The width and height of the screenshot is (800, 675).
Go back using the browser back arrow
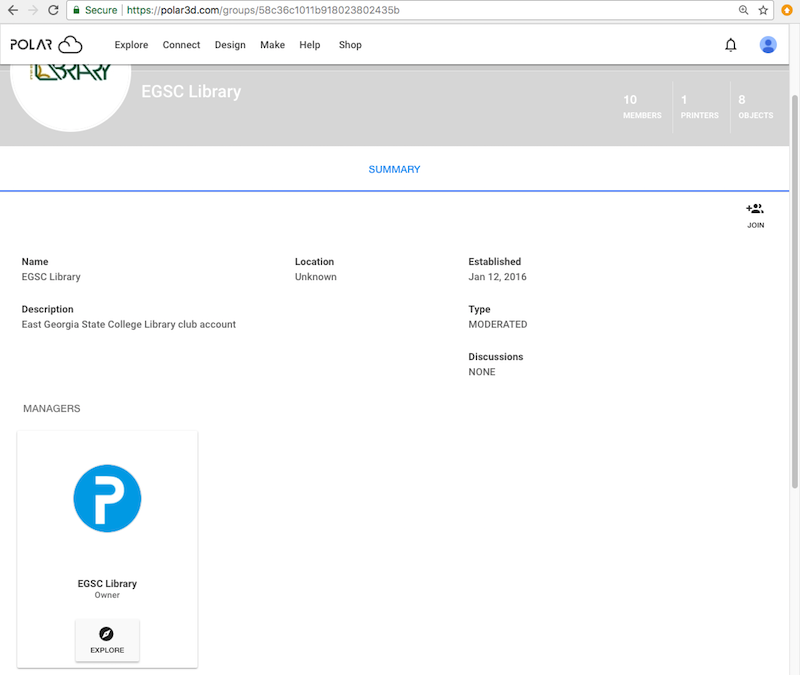(x=13, y=10)
